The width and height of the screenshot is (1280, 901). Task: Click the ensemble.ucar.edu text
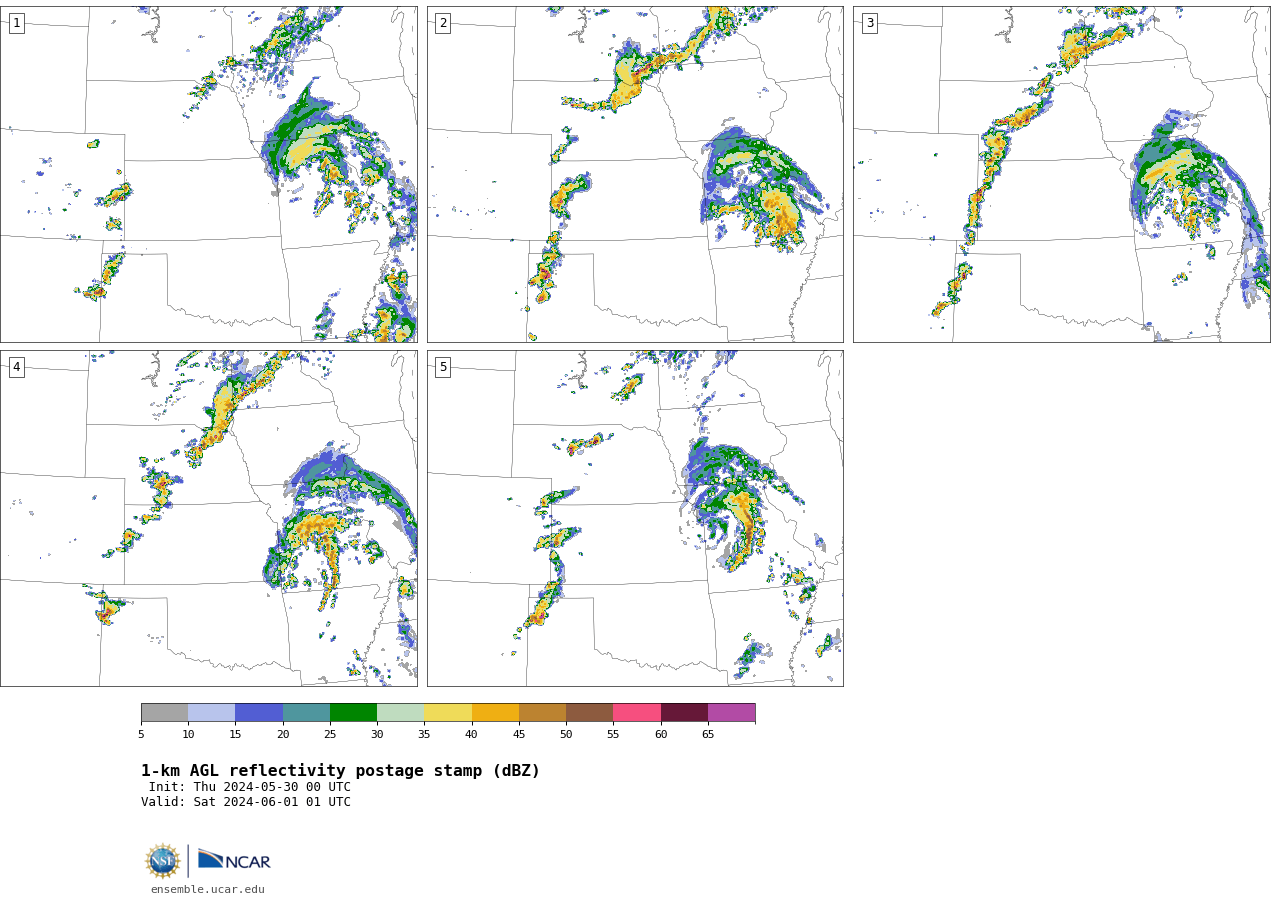point(208,889)
